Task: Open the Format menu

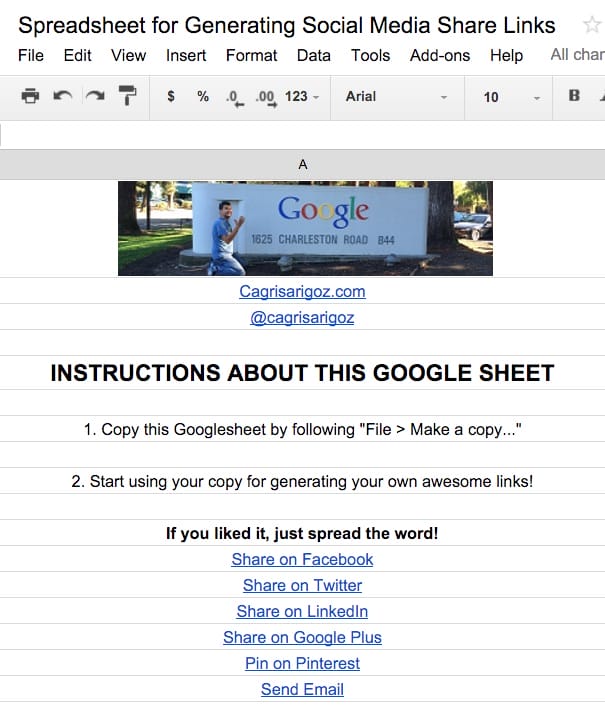Action: (251, 56)
